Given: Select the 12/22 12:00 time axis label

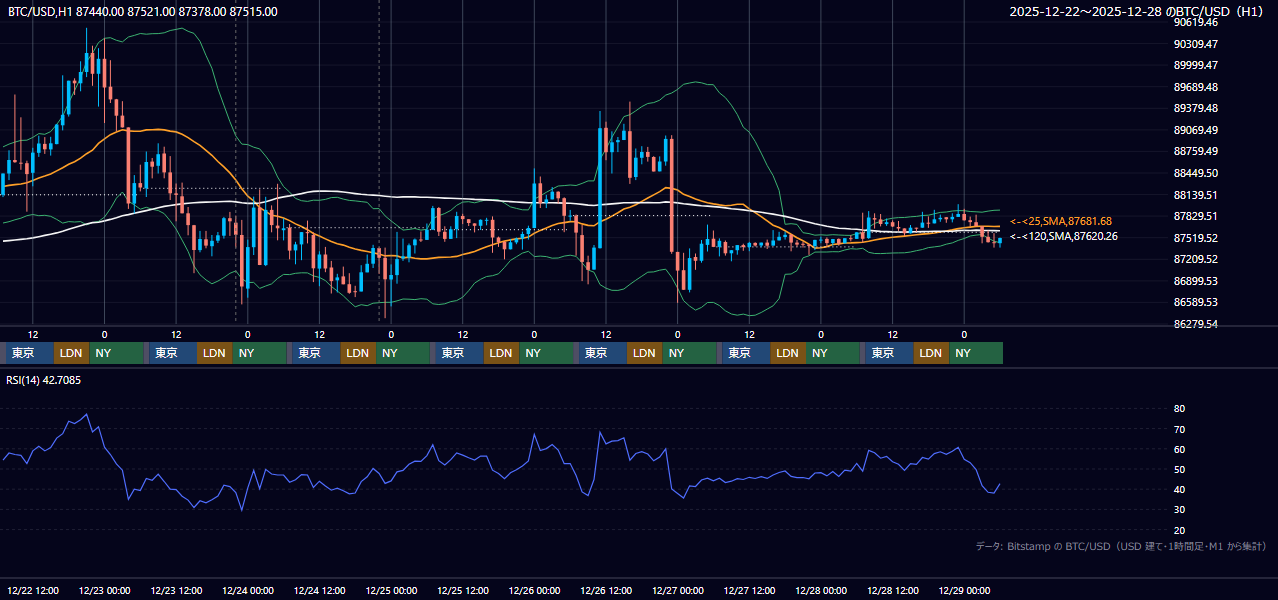Looking at the screenshot, I should (33, 591).
